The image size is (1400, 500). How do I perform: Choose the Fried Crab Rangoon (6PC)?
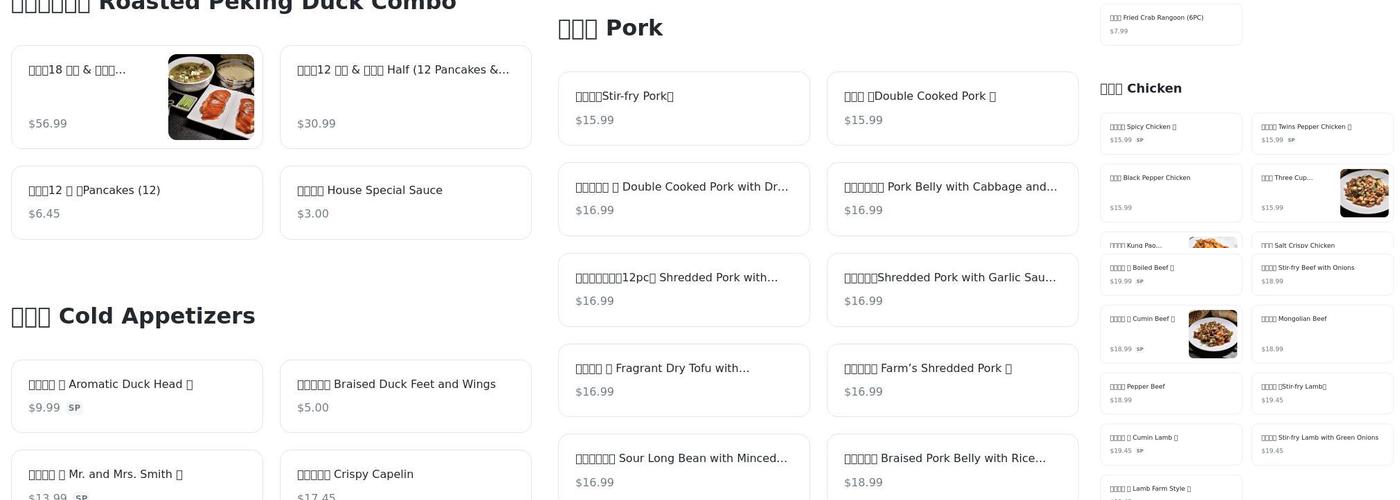coord(1170,24)
